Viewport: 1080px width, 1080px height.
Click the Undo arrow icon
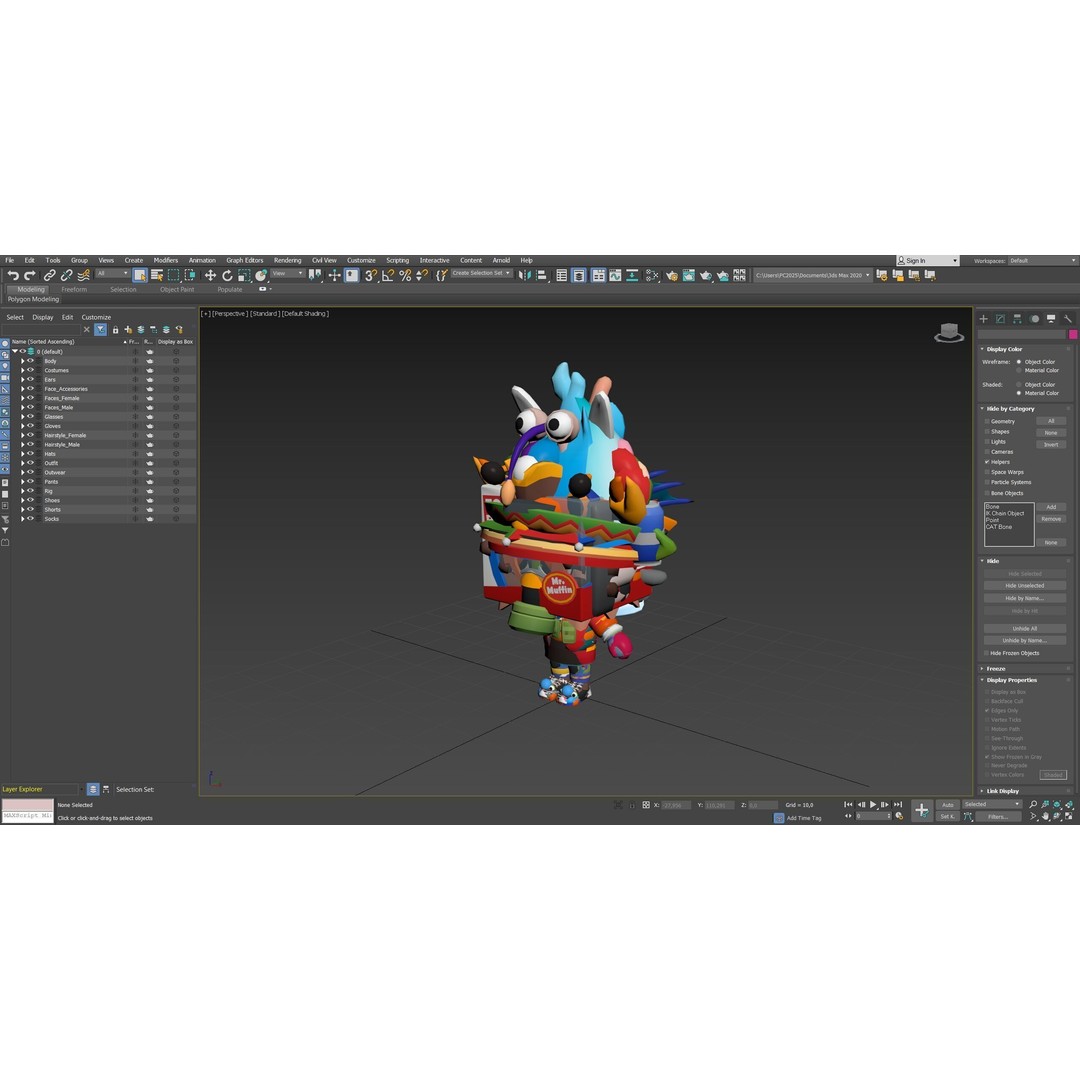[x=12, y=276]
